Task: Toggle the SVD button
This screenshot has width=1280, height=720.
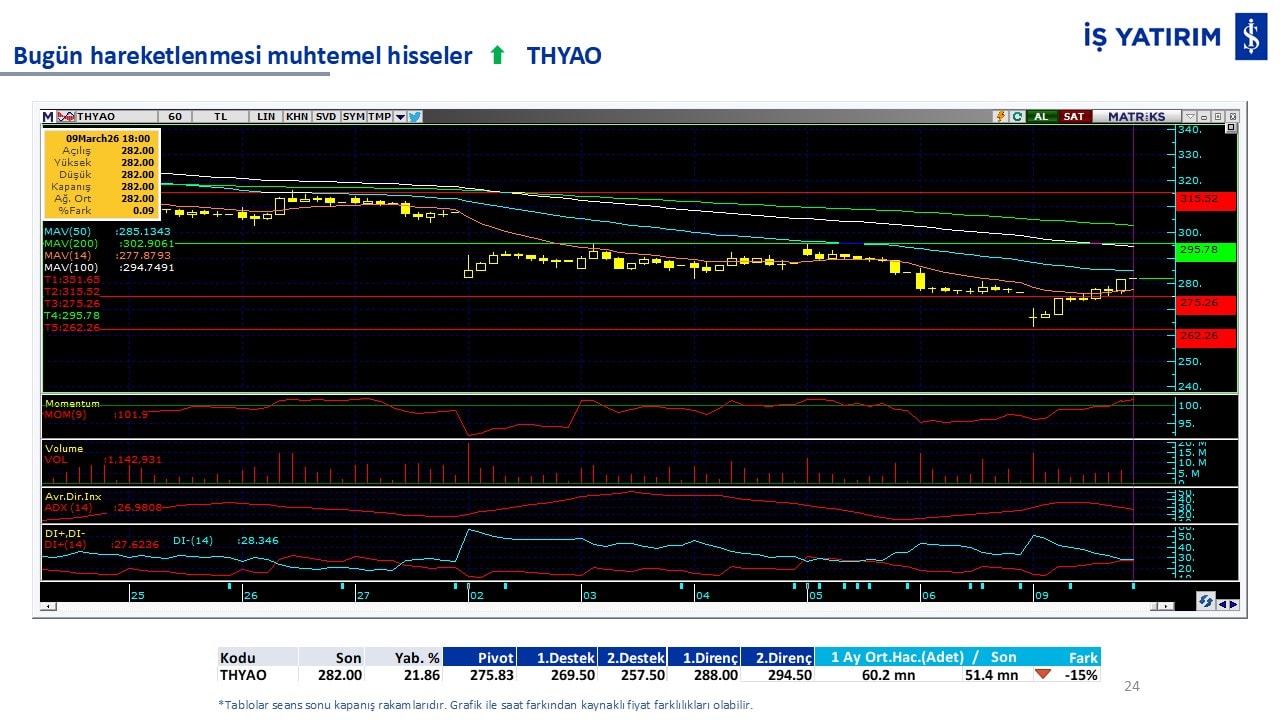Action: tap(326, 117)
